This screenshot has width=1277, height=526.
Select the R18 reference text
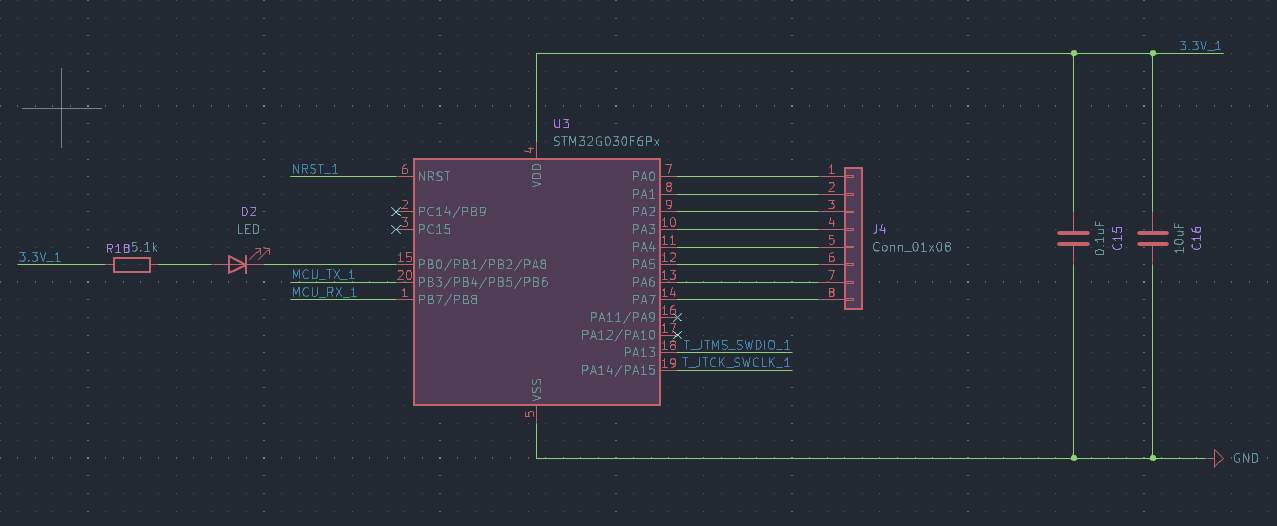pos(117,247)
